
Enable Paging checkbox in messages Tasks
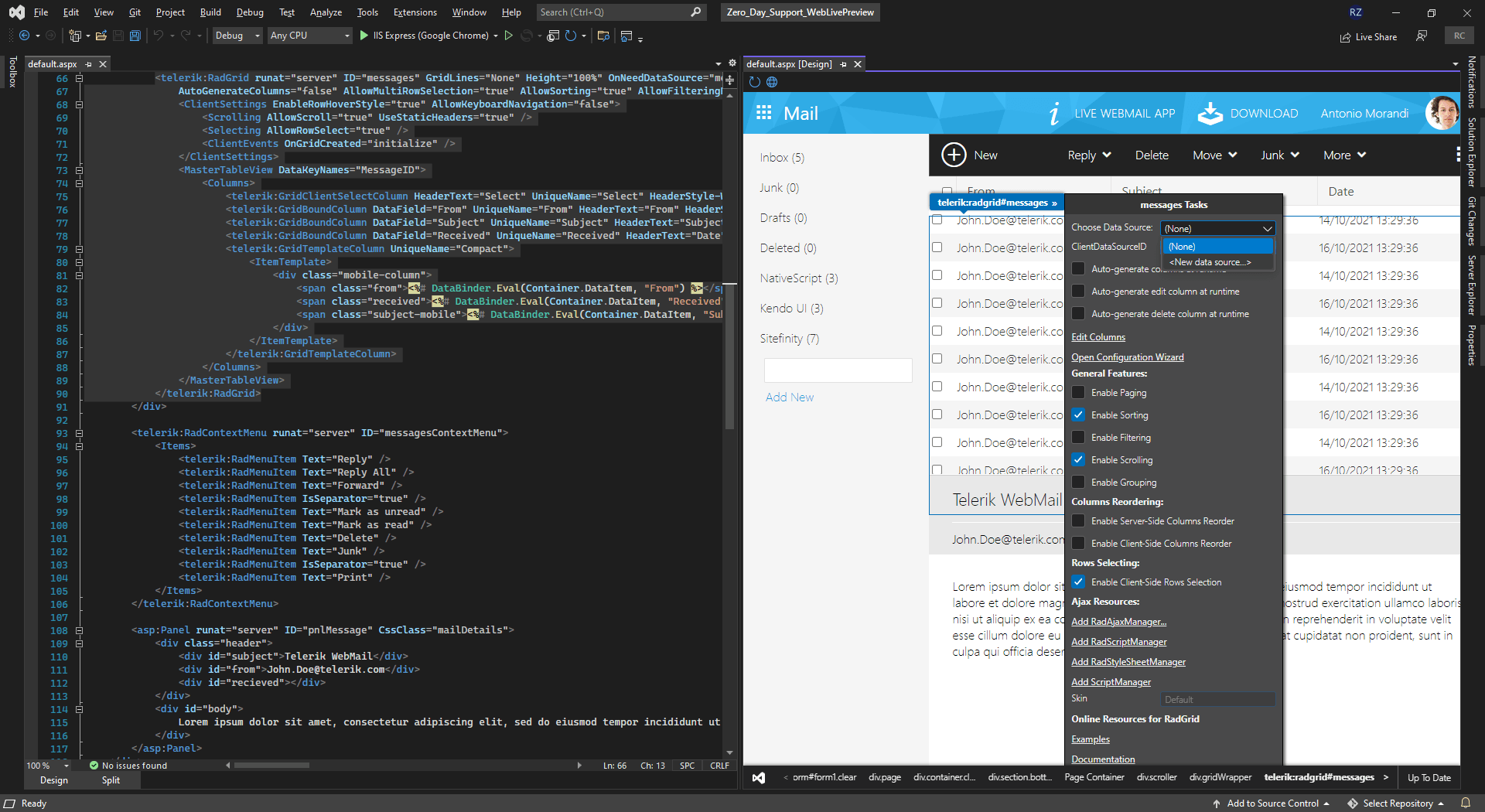(1078, 393)
